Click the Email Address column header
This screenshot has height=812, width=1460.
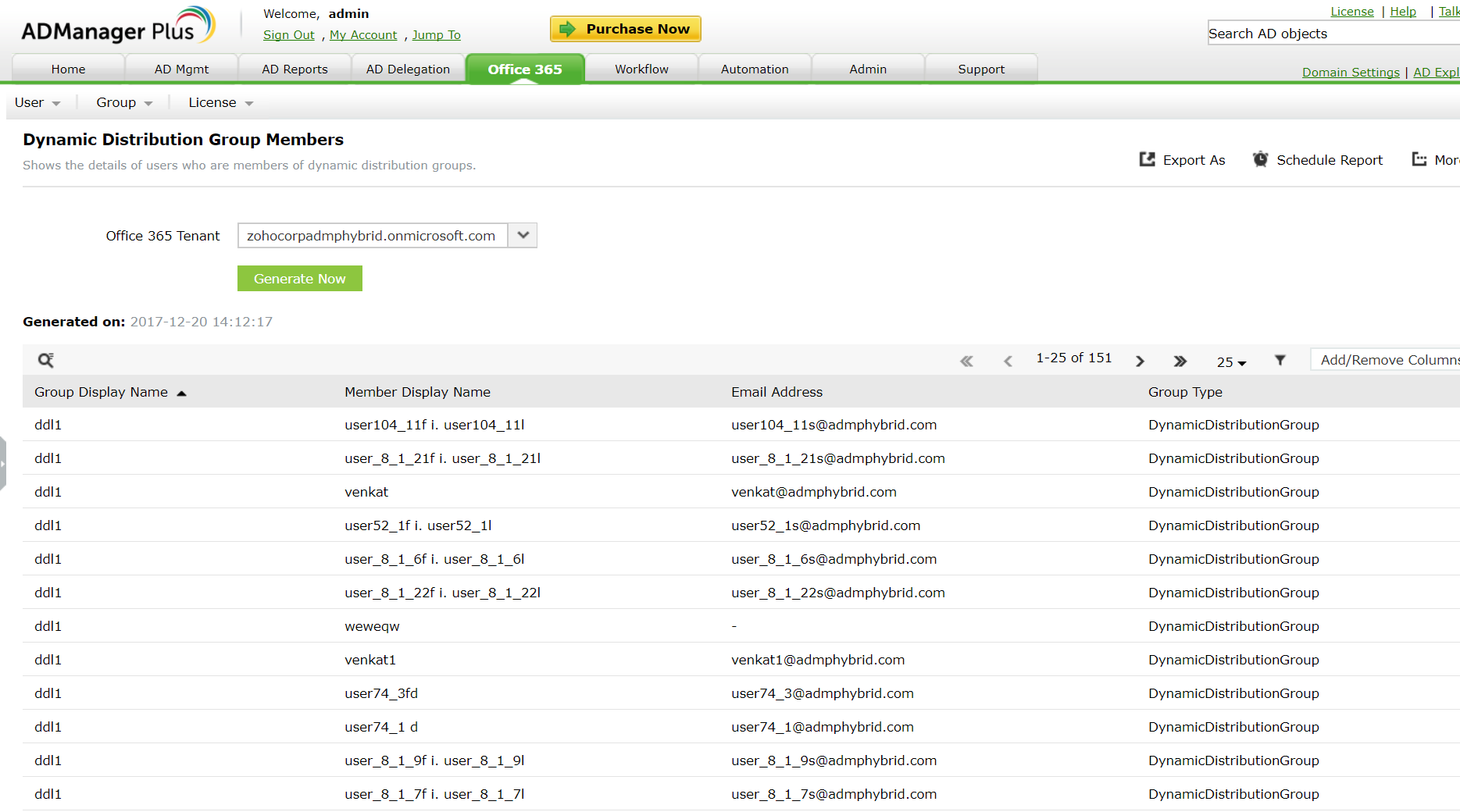pyautogui.click(x=777, y=392)
